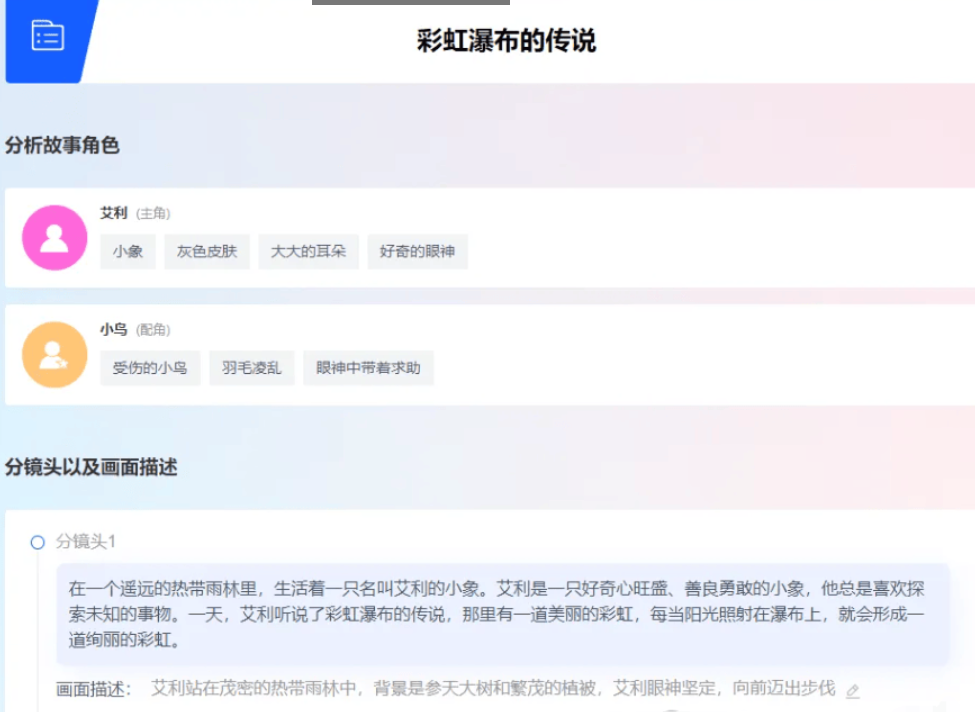Select the 灰色皮肤 tag

(207, 252)
